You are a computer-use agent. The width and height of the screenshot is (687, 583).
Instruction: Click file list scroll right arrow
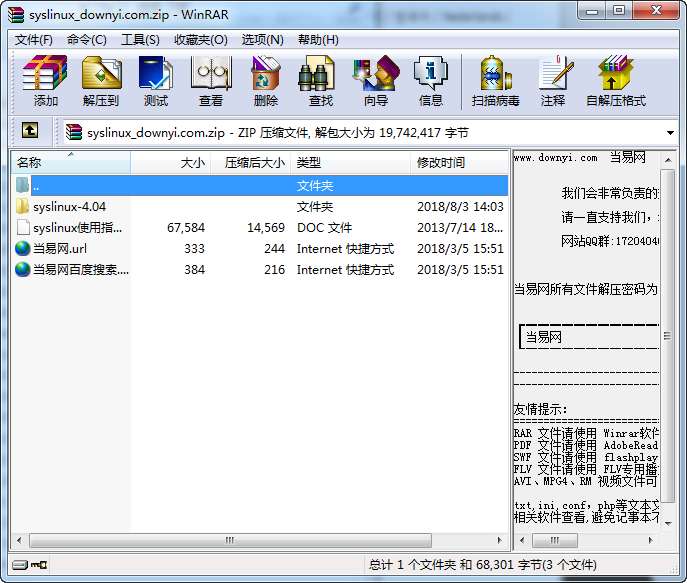point(499,540)
